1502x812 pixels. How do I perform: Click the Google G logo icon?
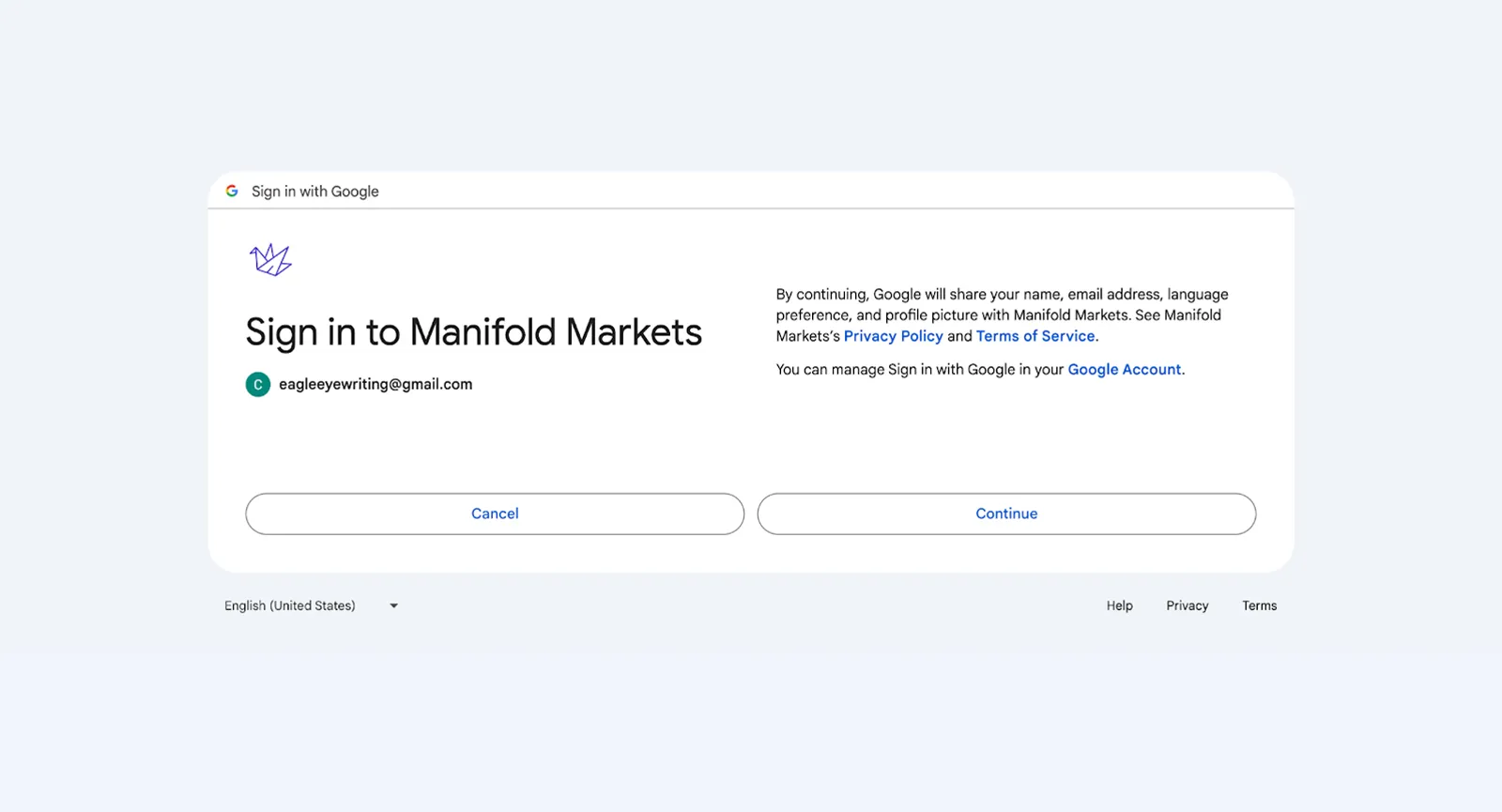232,191
